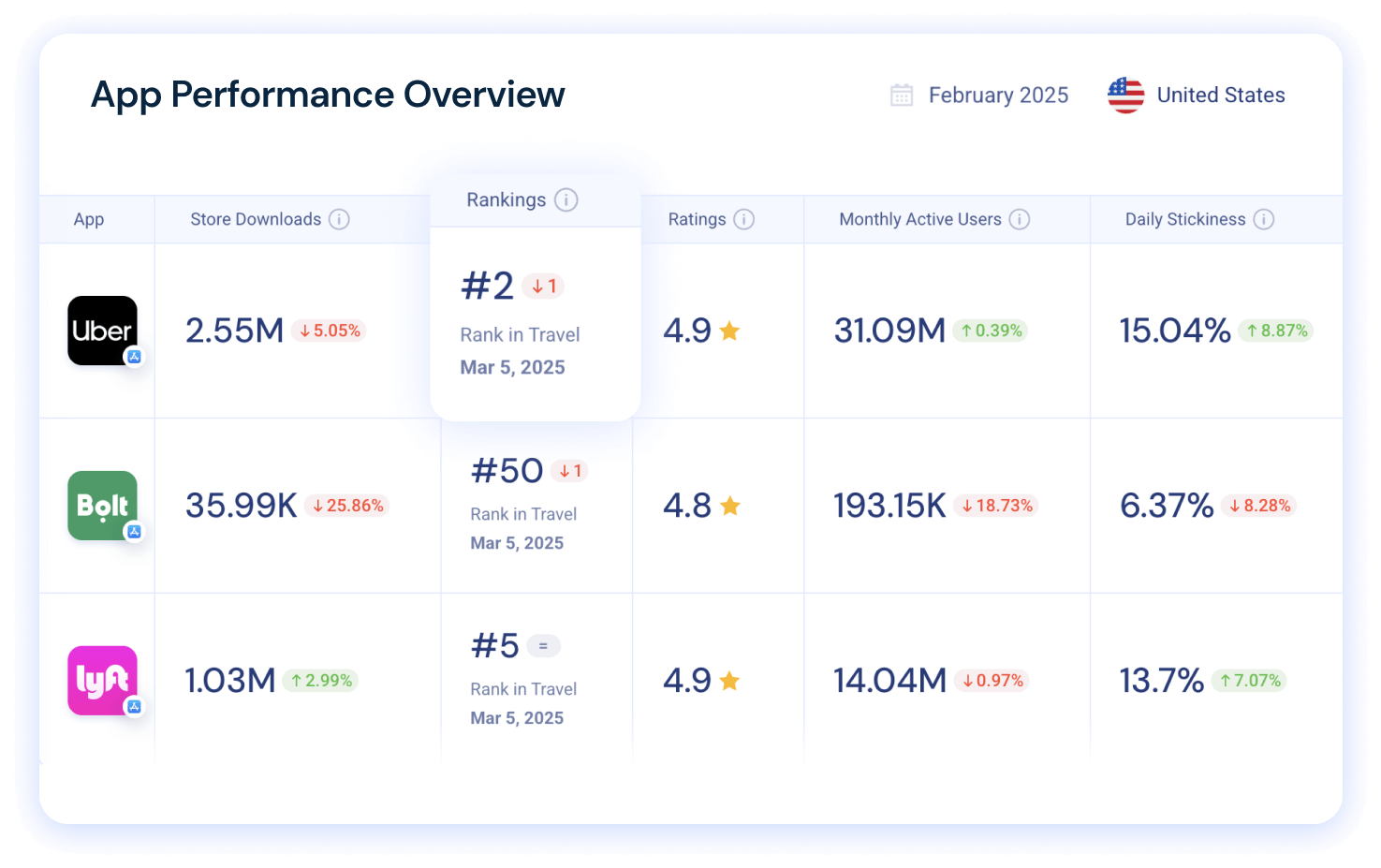Click the Lyft app icon

point(102,681)
